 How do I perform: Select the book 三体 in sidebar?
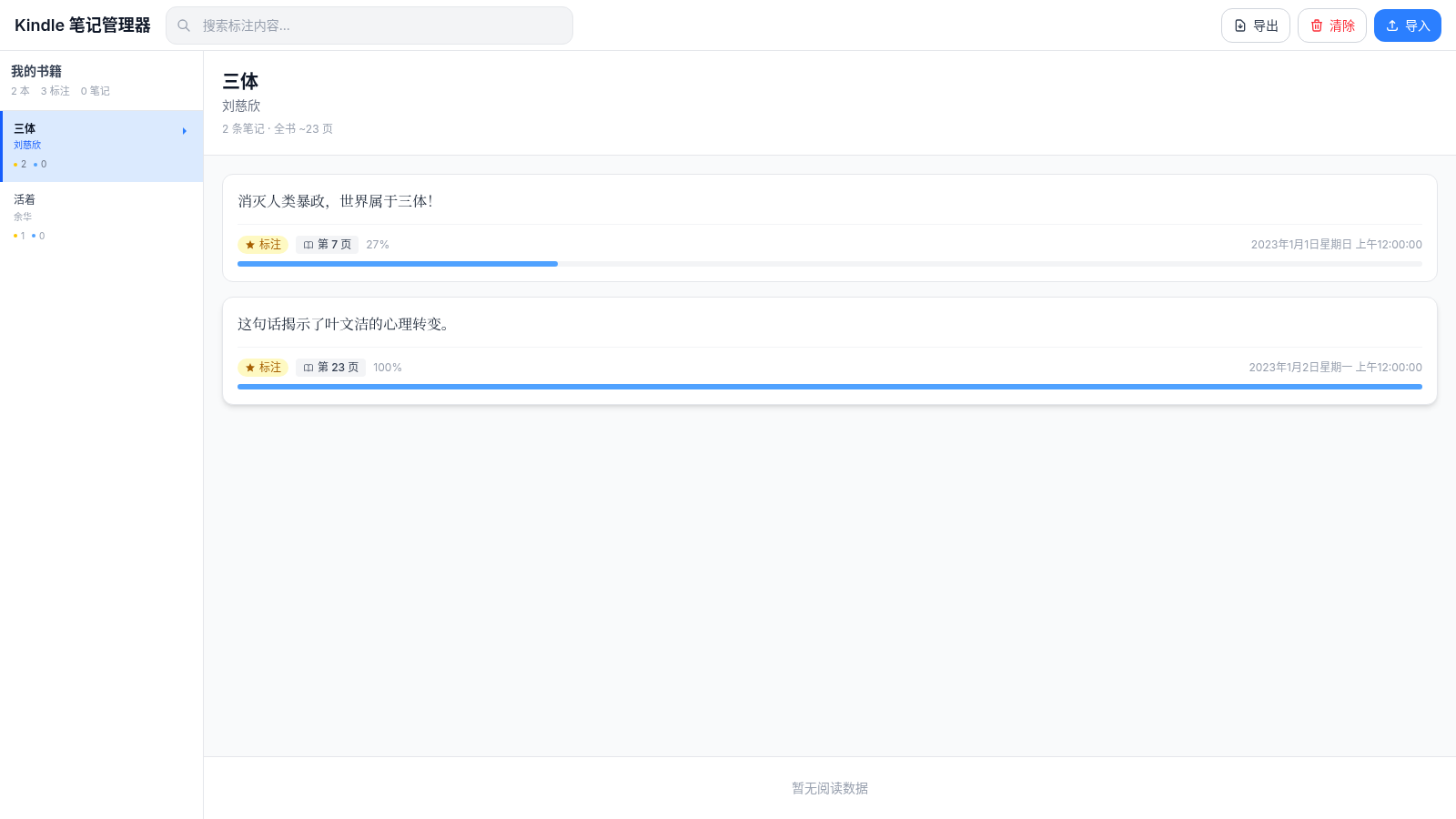pos(102,147)
